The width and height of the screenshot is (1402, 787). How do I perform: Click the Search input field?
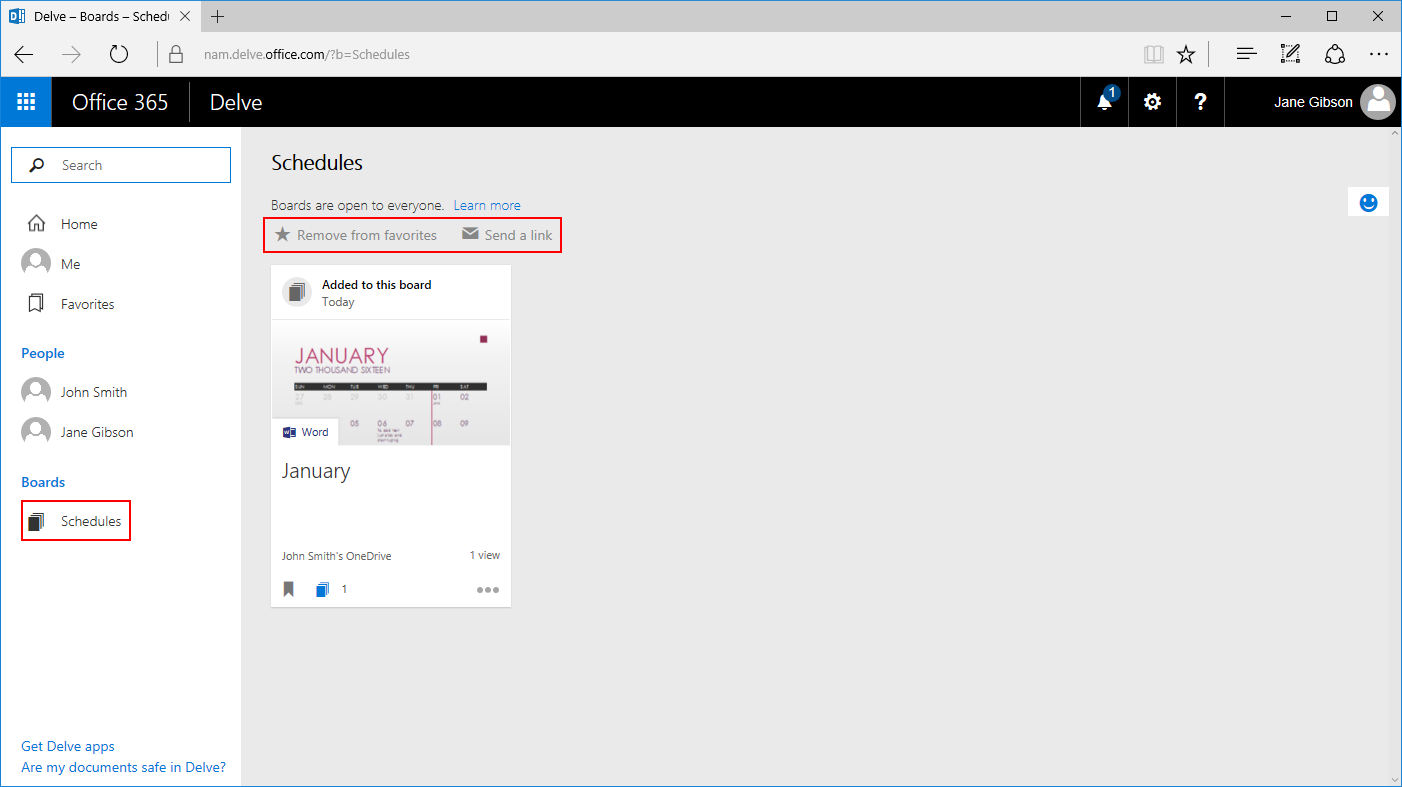(121, 165)
